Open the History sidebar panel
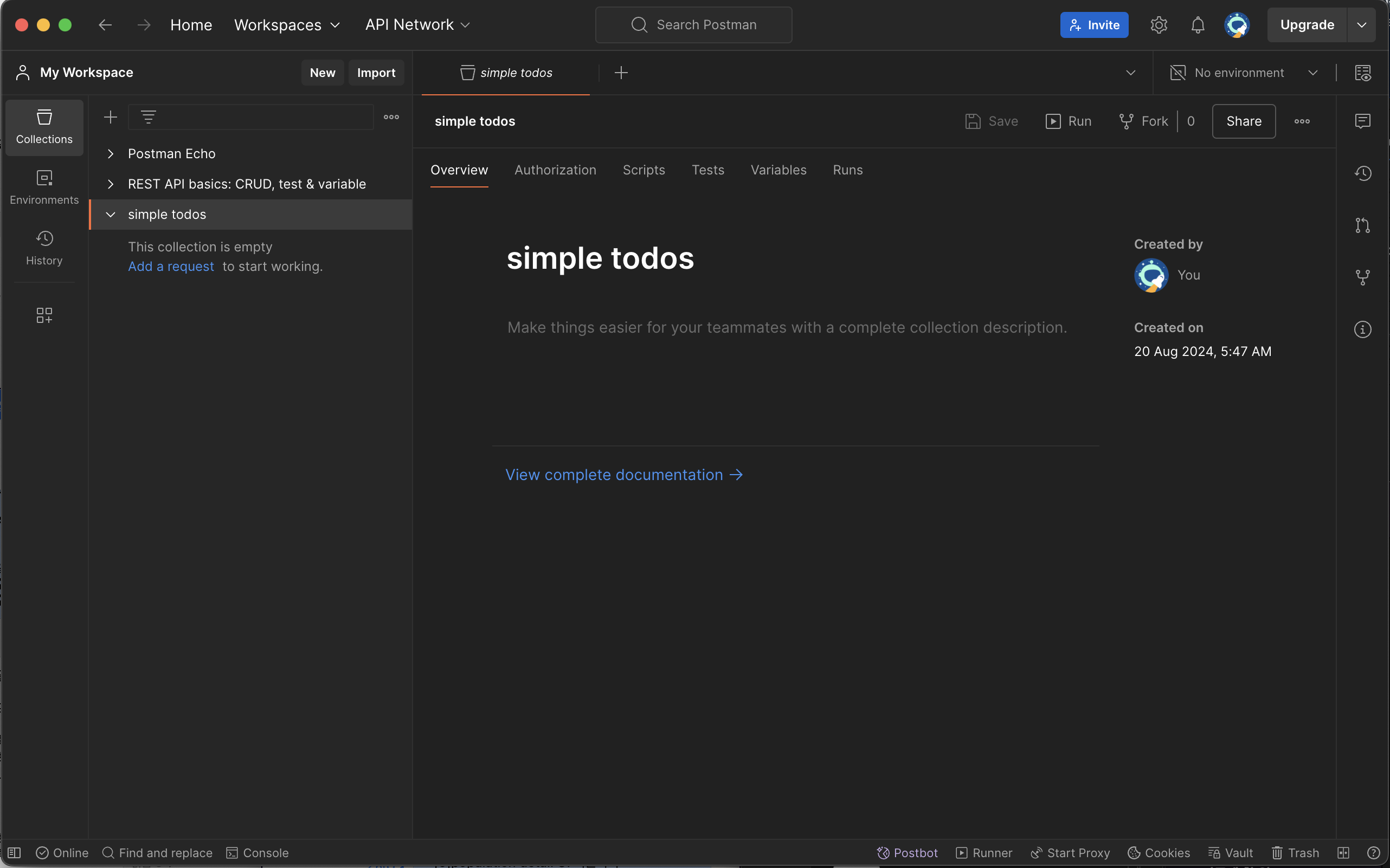Screen dimensions: 1390x868 pyautogui.click(x=44, y=248)
